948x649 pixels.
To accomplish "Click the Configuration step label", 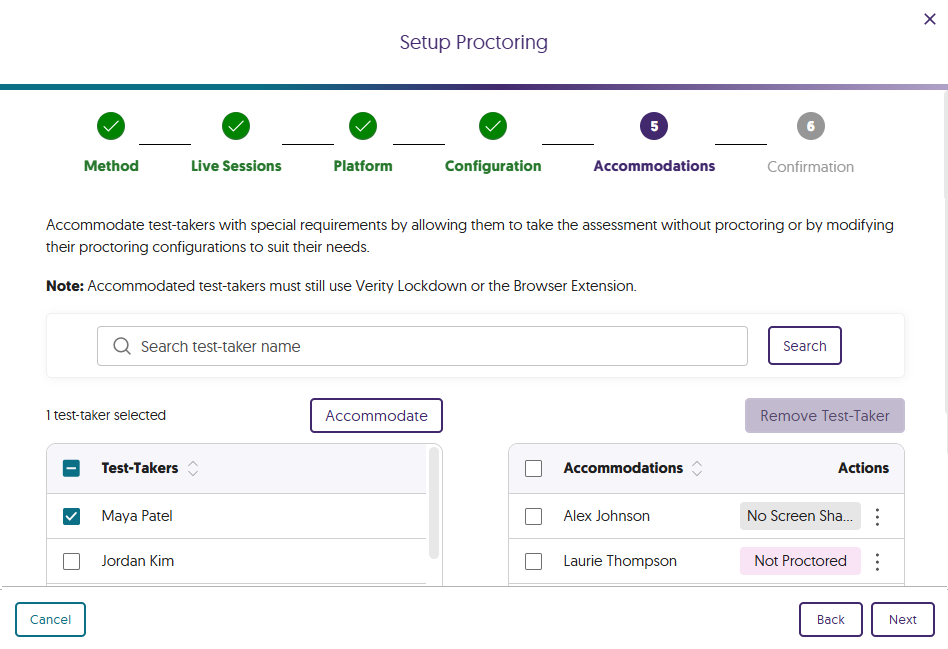I will click(x=493, y=166).
